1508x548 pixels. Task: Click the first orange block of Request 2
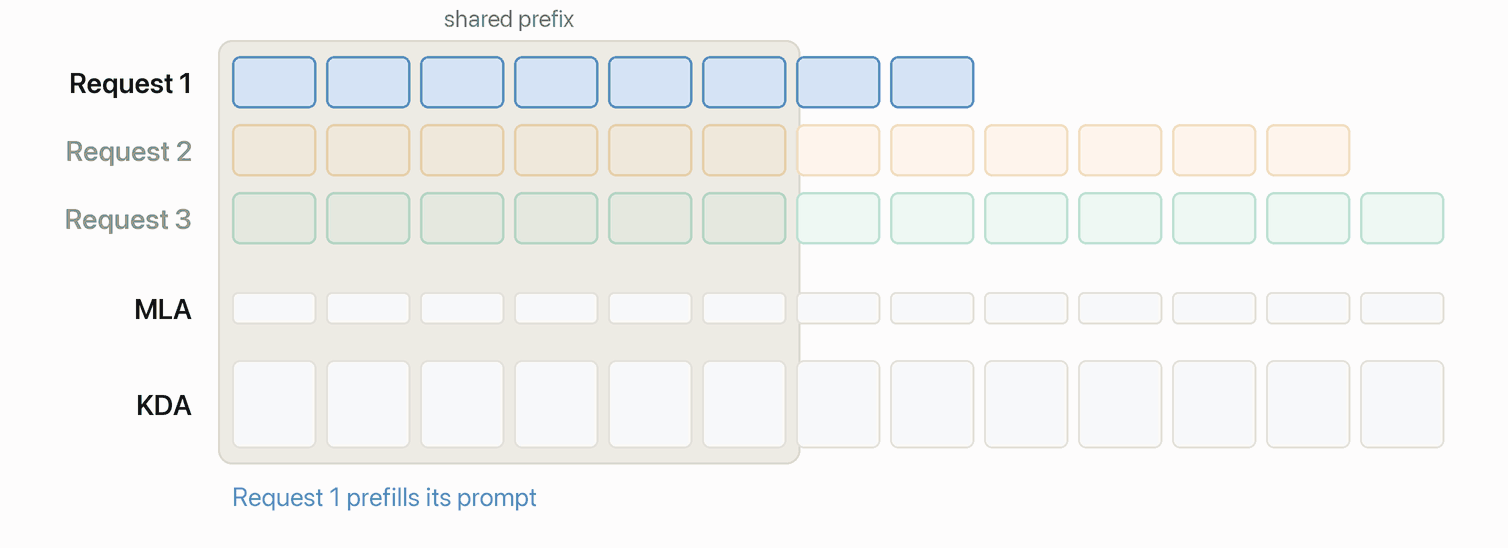pyautogui.click(x=274, y=150)
